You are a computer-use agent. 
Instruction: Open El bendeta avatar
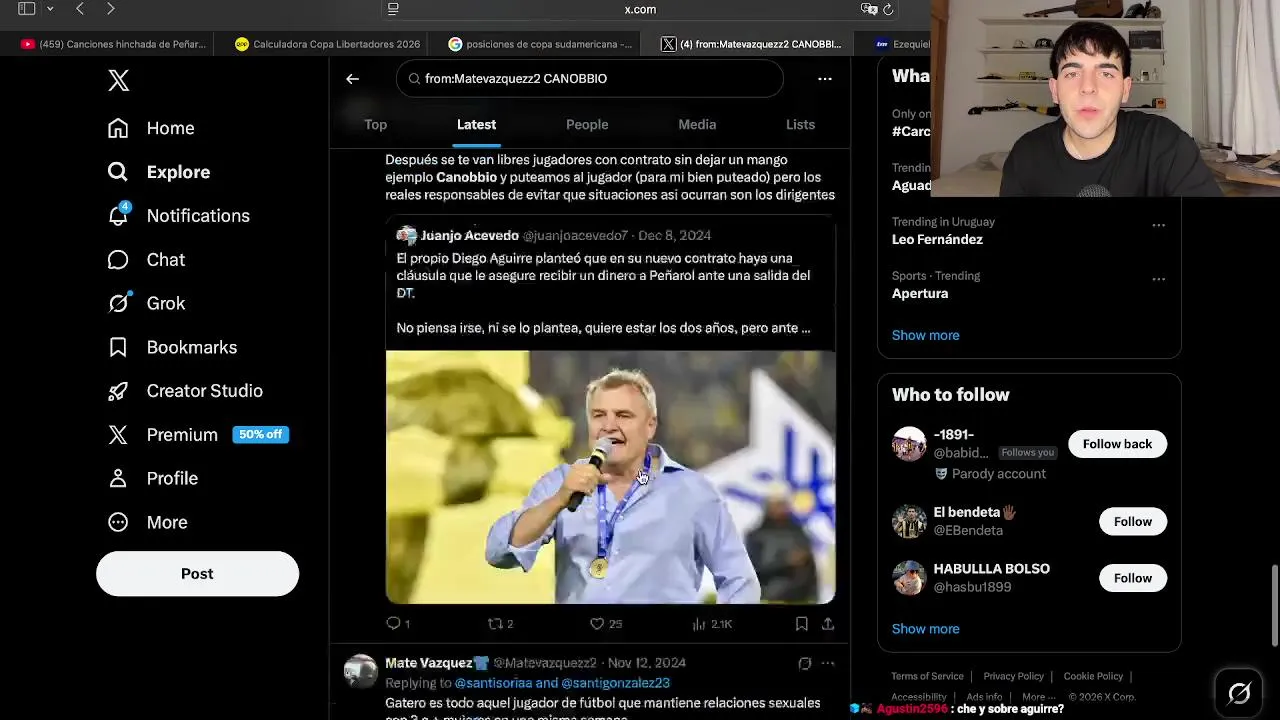pyautogui.click(x=909, y=521)
